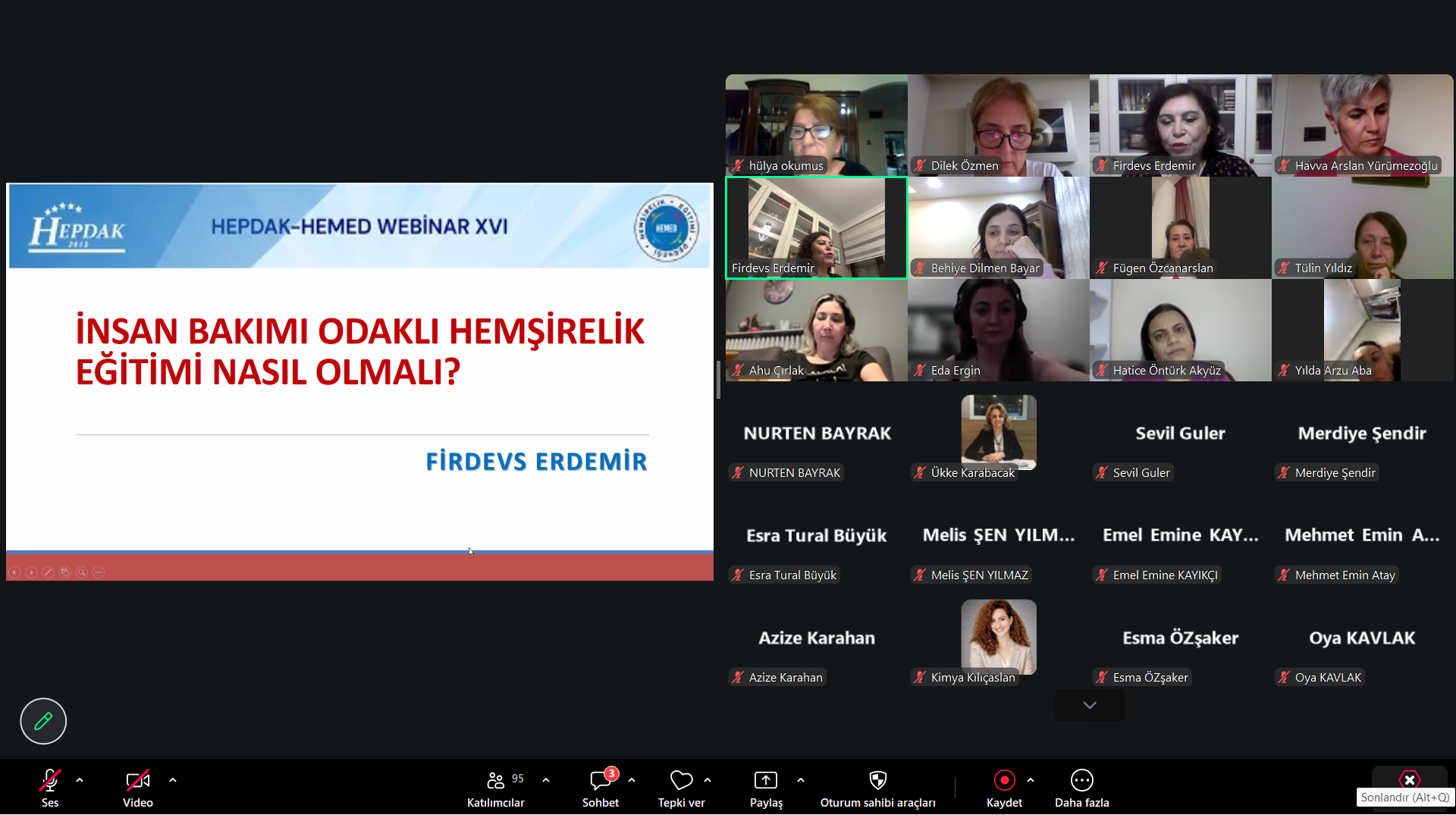Select Yılda Arzu Aba video tile

pos(1363,330)
